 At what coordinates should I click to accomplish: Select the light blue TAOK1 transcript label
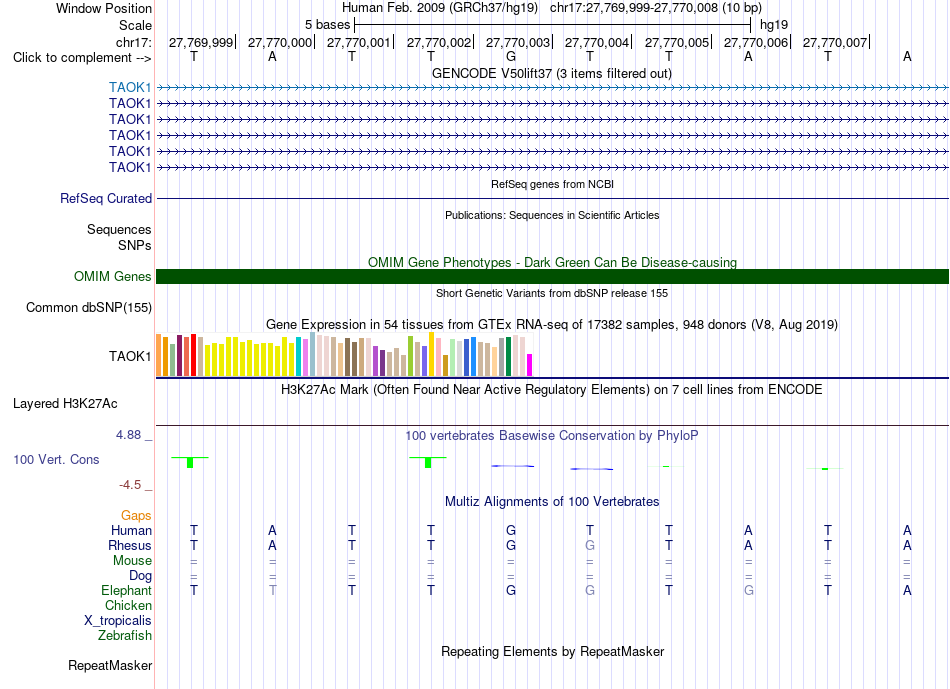pyautogui.click(x=130, y=87)
